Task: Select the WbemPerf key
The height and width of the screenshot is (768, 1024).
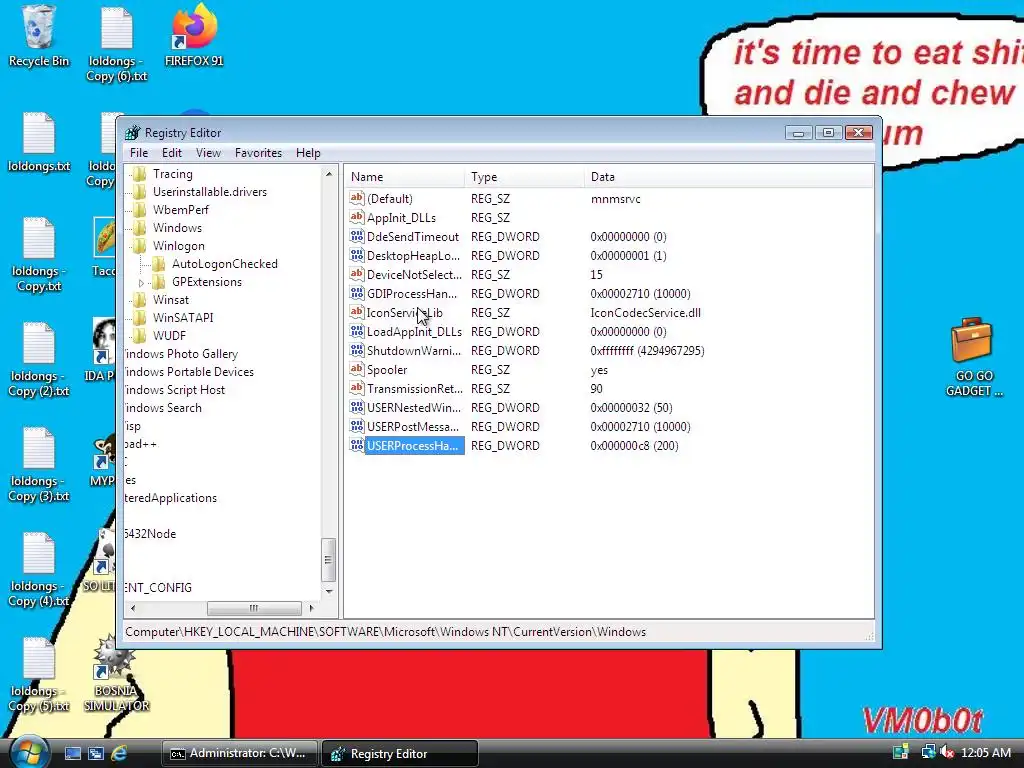Action: [181, 210]
